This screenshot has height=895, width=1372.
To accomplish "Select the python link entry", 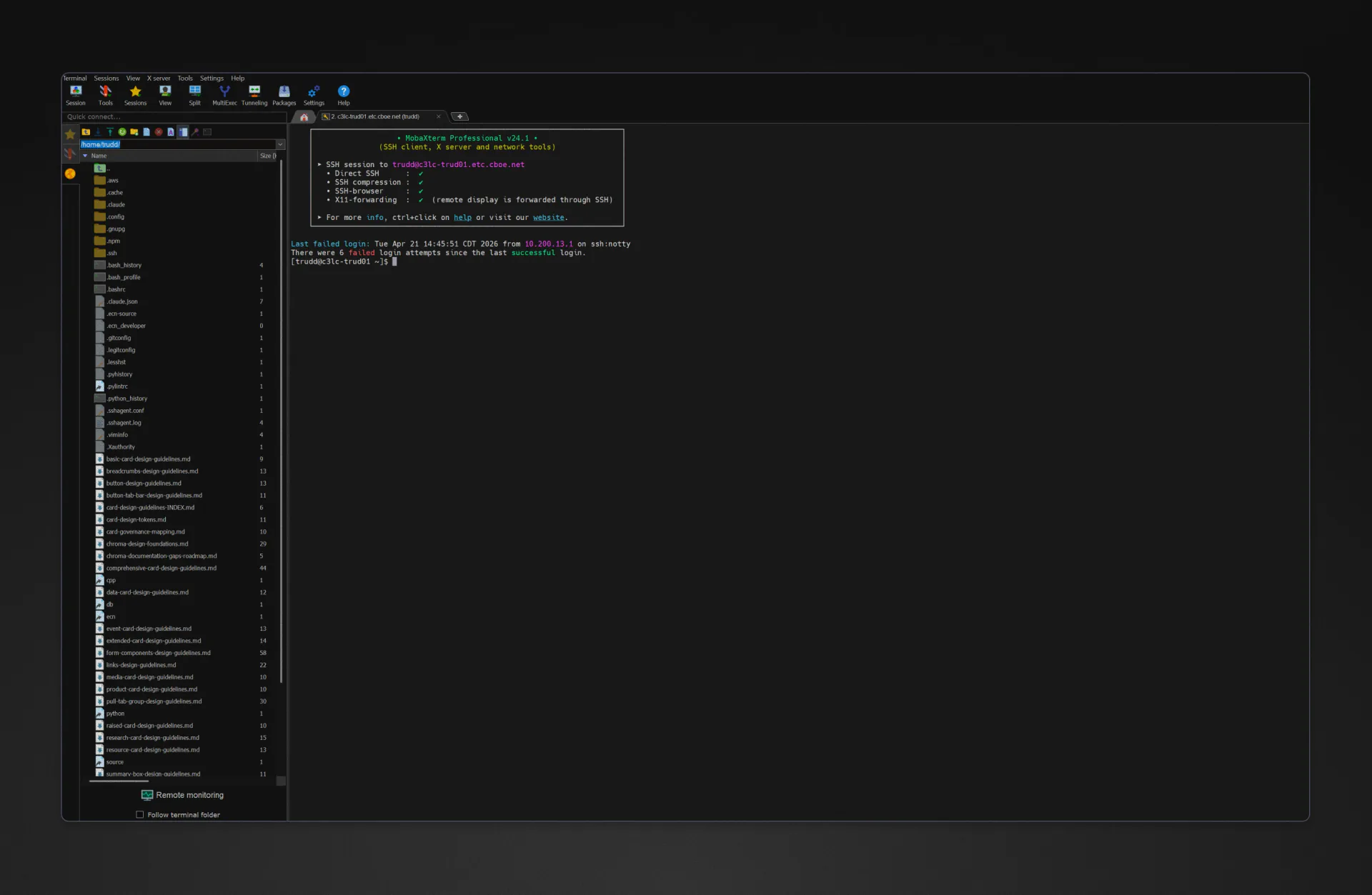I will click(109, 714).
